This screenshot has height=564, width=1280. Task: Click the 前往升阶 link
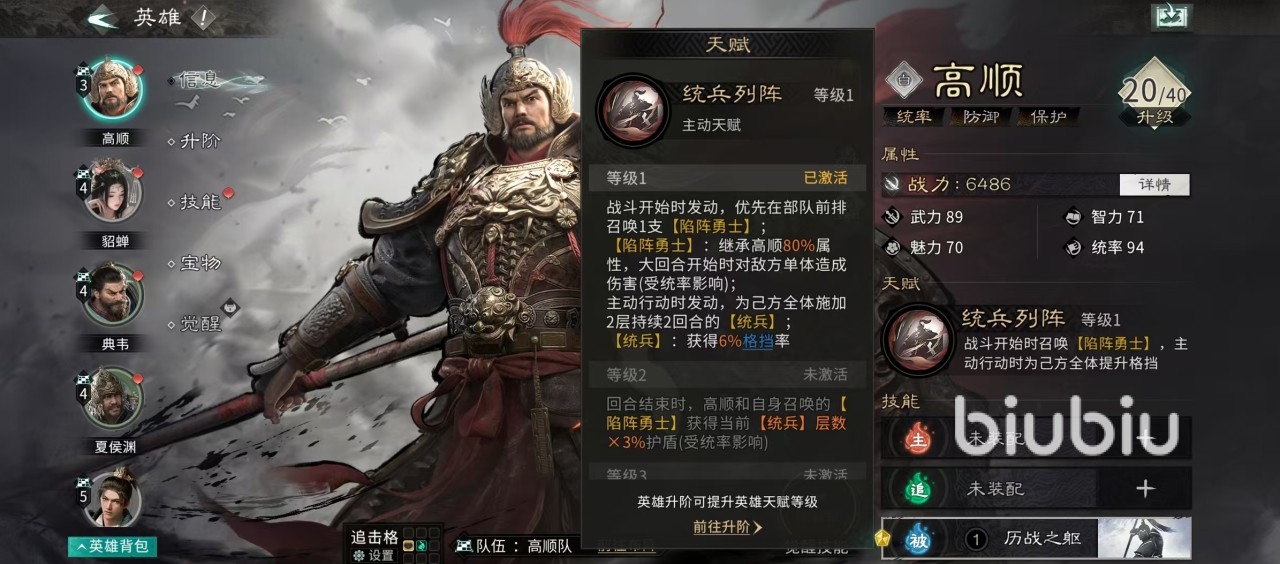727,527
